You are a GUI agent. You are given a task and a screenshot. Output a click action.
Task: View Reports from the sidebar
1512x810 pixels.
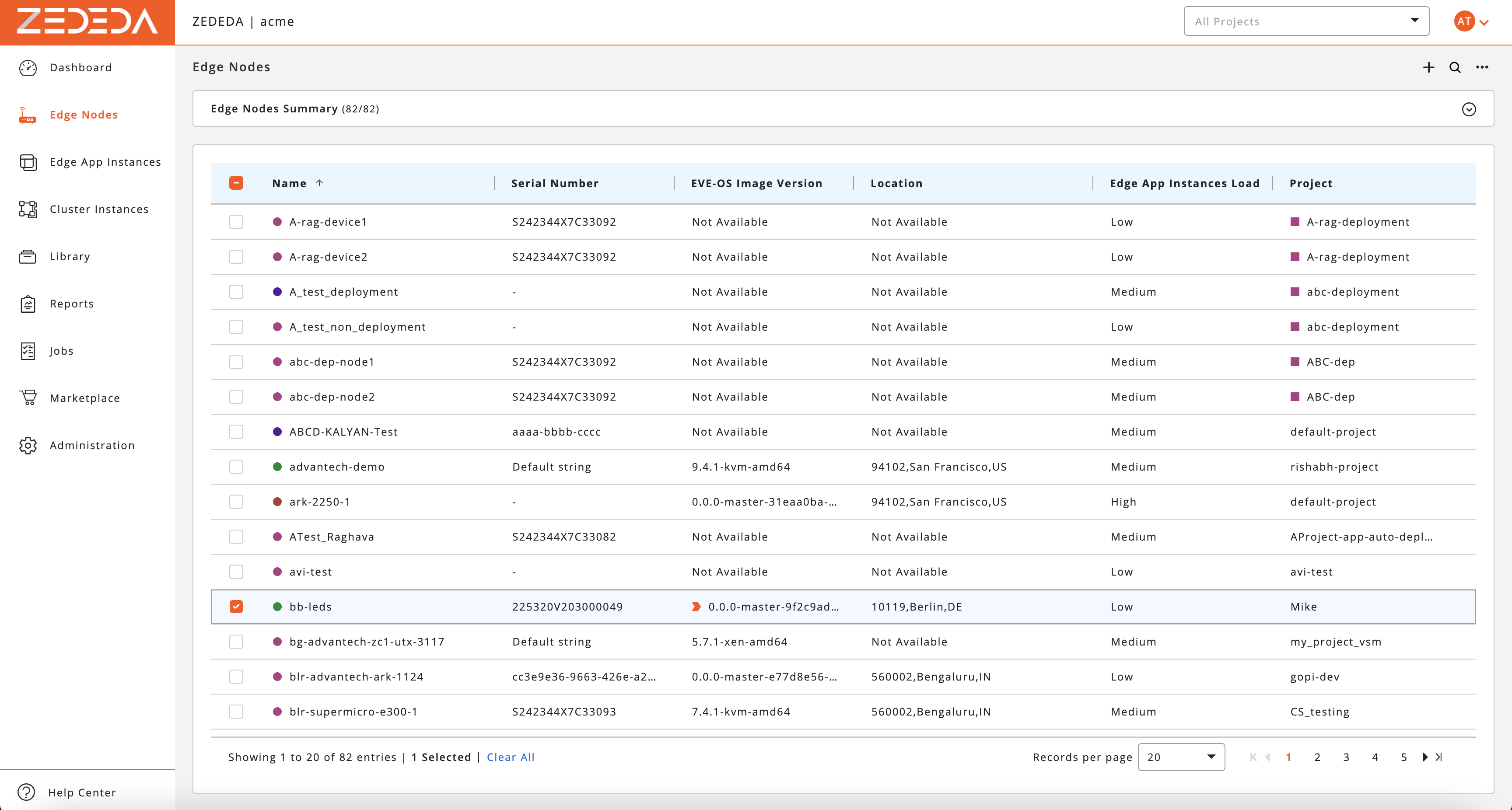pos(71,304)
